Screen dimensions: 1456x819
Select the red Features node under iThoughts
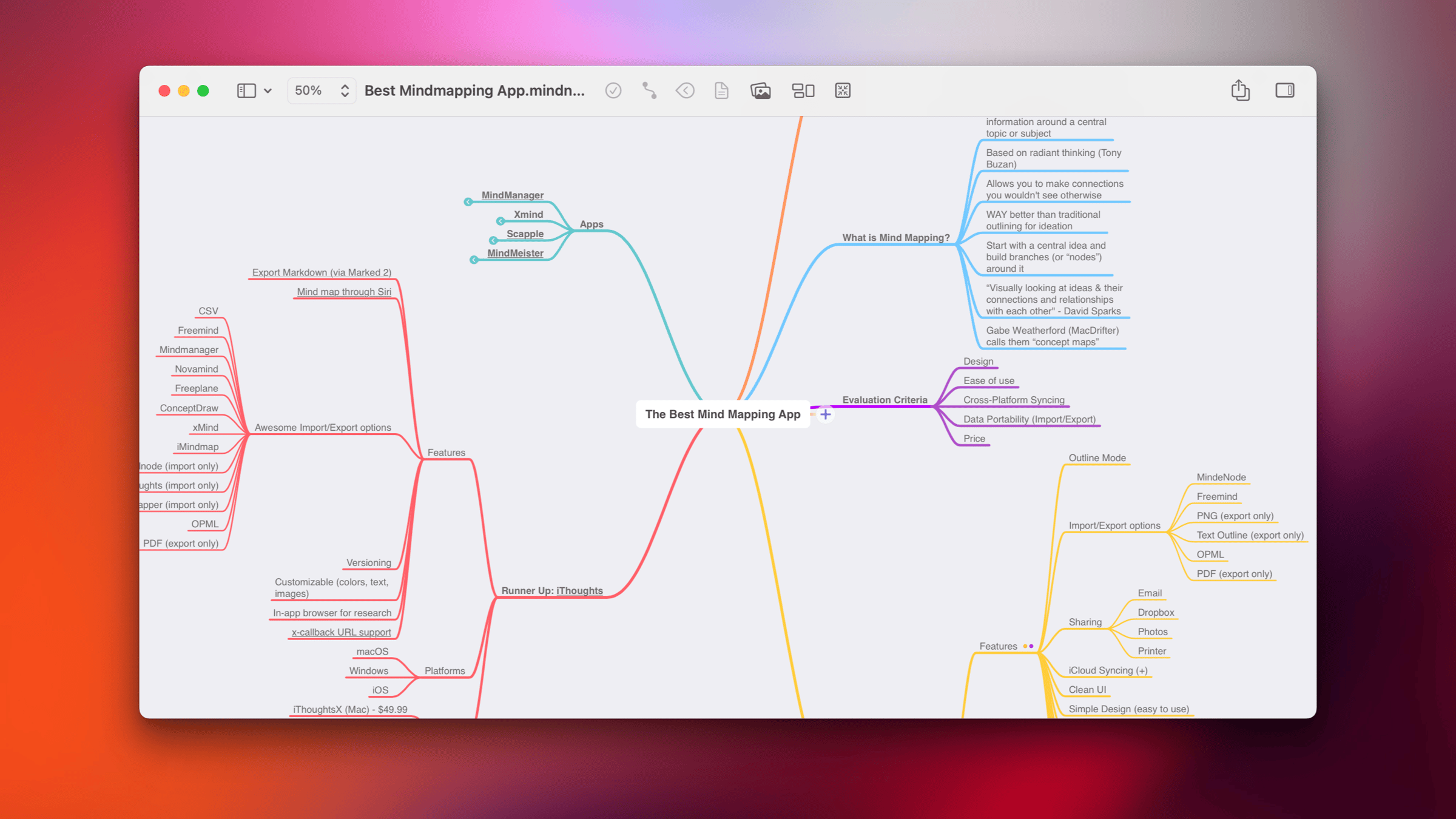(446, 453)
